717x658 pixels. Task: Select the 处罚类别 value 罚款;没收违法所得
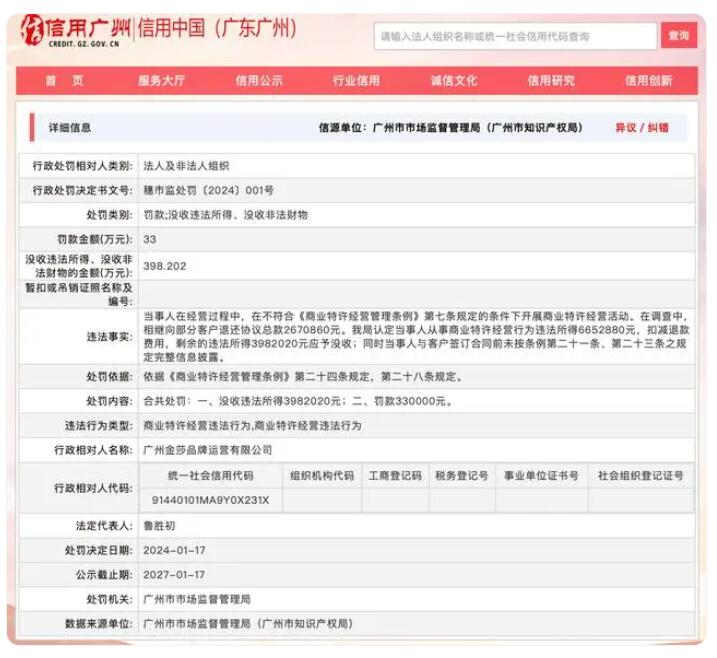[225, 215]
